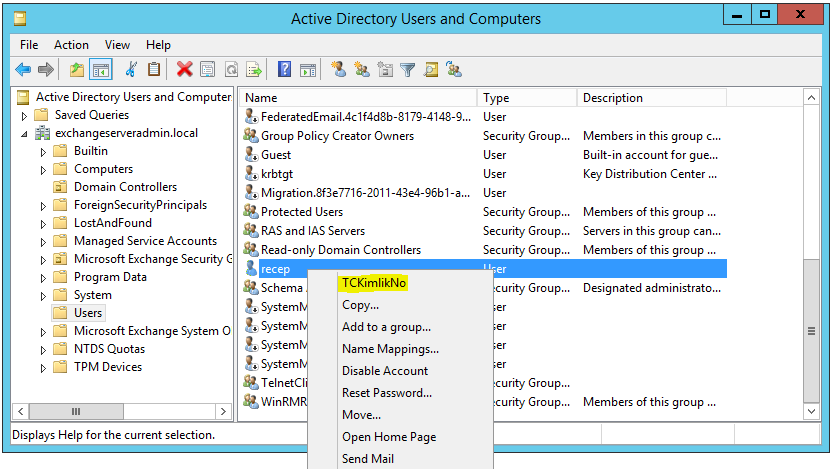Choose Send Mail in the context menu
Image resolution: width=835 pixels, height=469 pixels.
point(368,458)
